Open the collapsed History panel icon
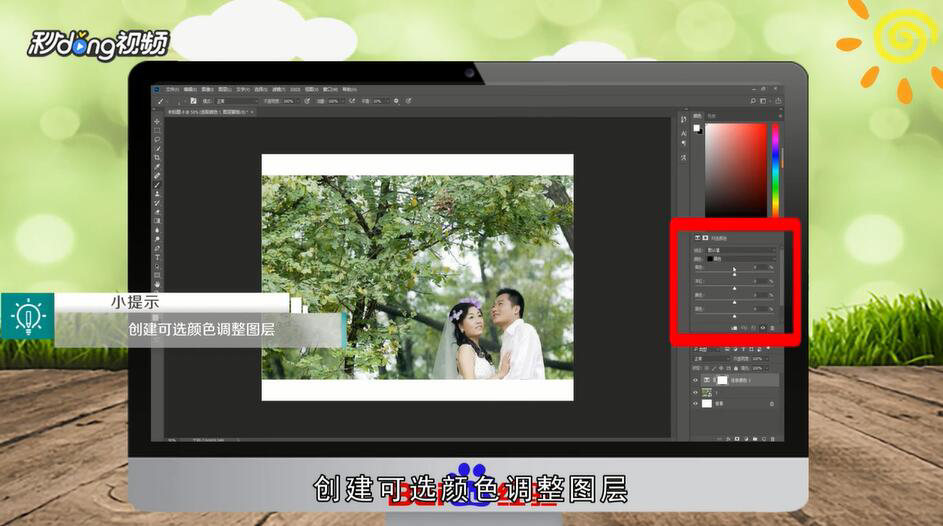943x526 pixels. [684, 120]
